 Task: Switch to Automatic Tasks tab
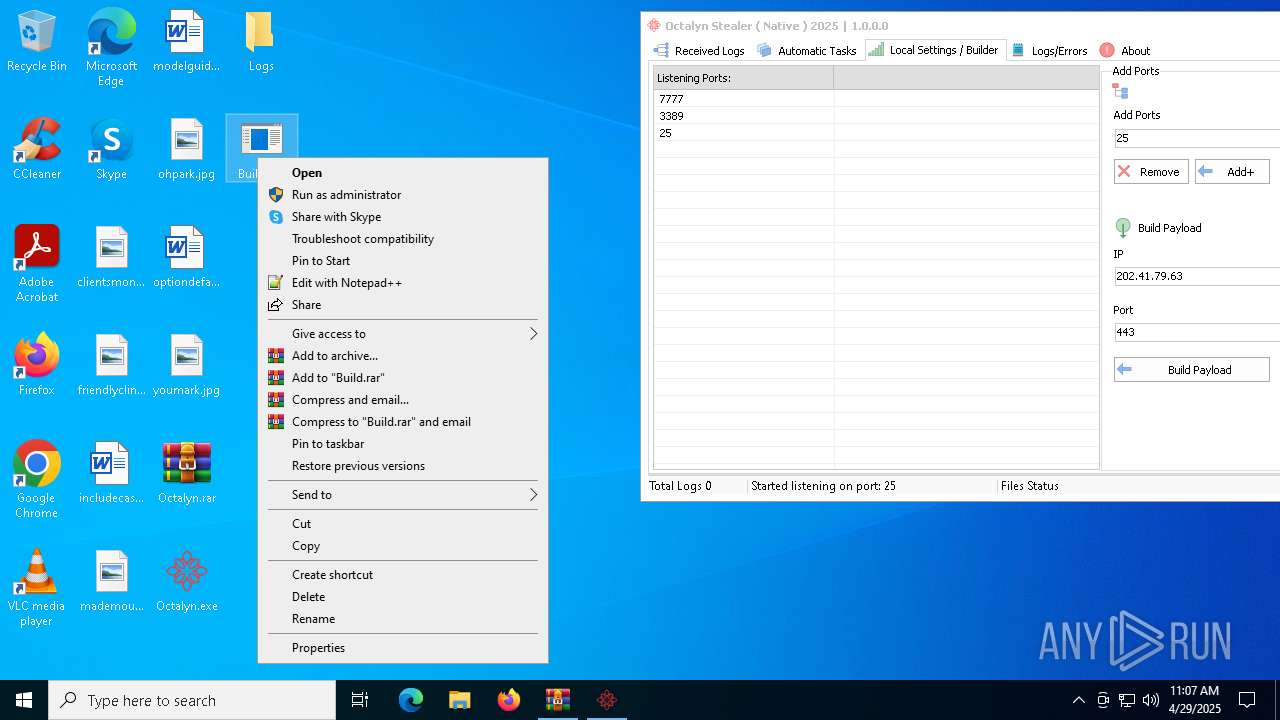807,51
